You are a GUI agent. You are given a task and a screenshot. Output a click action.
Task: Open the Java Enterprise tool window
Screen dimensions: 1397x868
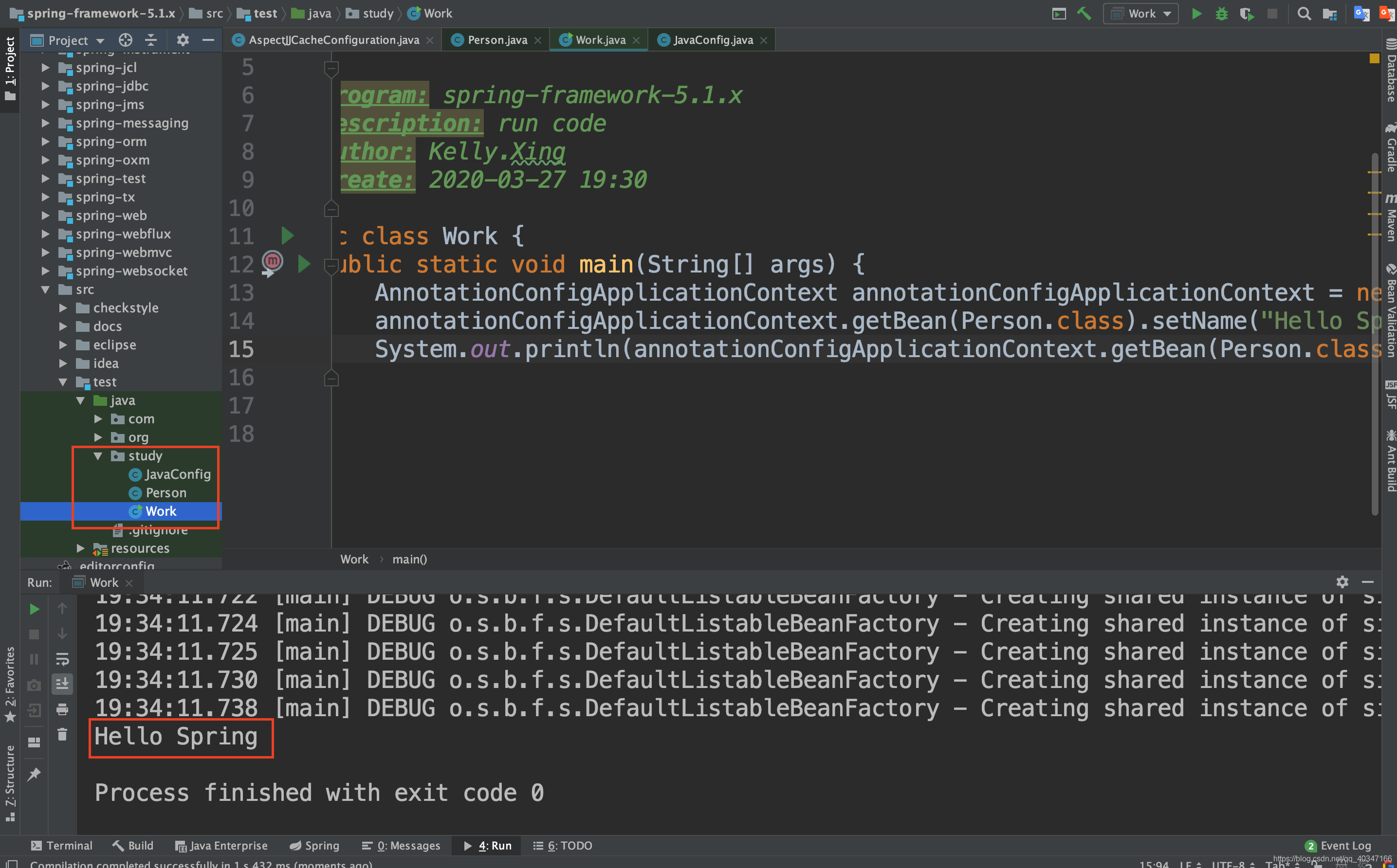[x=221, y=846]
